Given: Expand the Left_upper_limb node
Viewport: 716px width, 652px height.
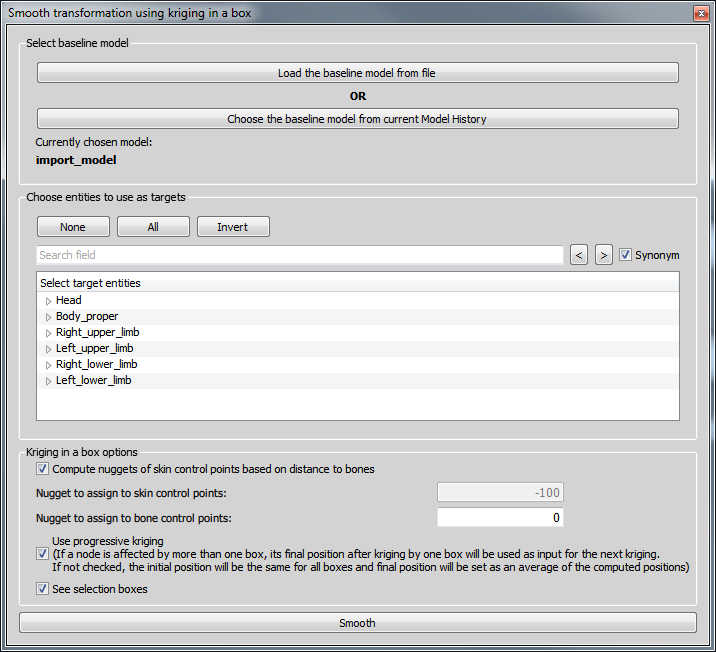Looking at the screenshot, I should [48, 349].
